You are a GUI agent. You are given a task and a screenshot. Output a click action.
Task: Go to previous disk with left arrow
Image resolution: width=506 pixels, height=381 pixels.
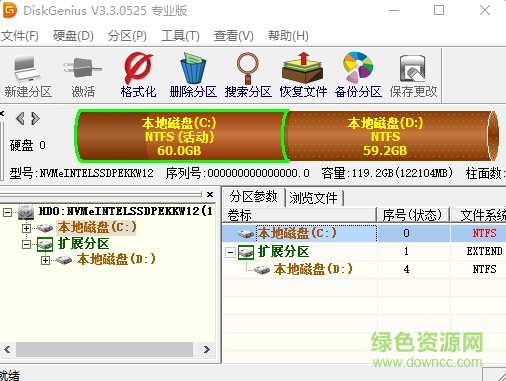pos(20,118)
